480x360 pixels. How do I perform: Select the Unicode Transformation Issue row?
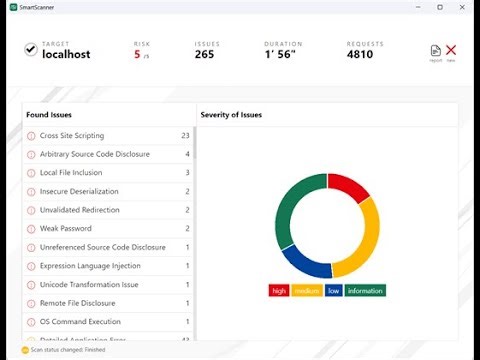point(108,285)
